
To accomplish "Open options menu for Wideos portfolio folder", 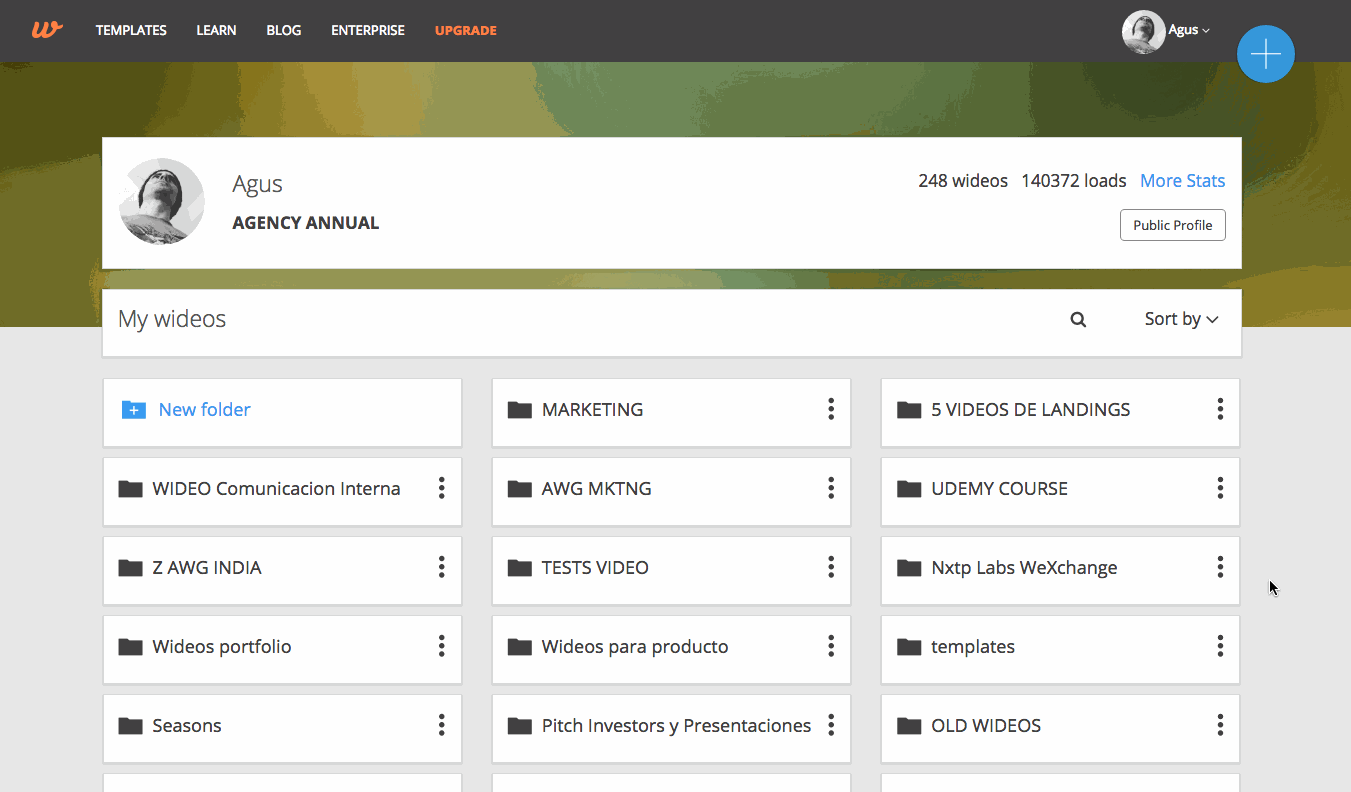I will click(x=441, y=646).
